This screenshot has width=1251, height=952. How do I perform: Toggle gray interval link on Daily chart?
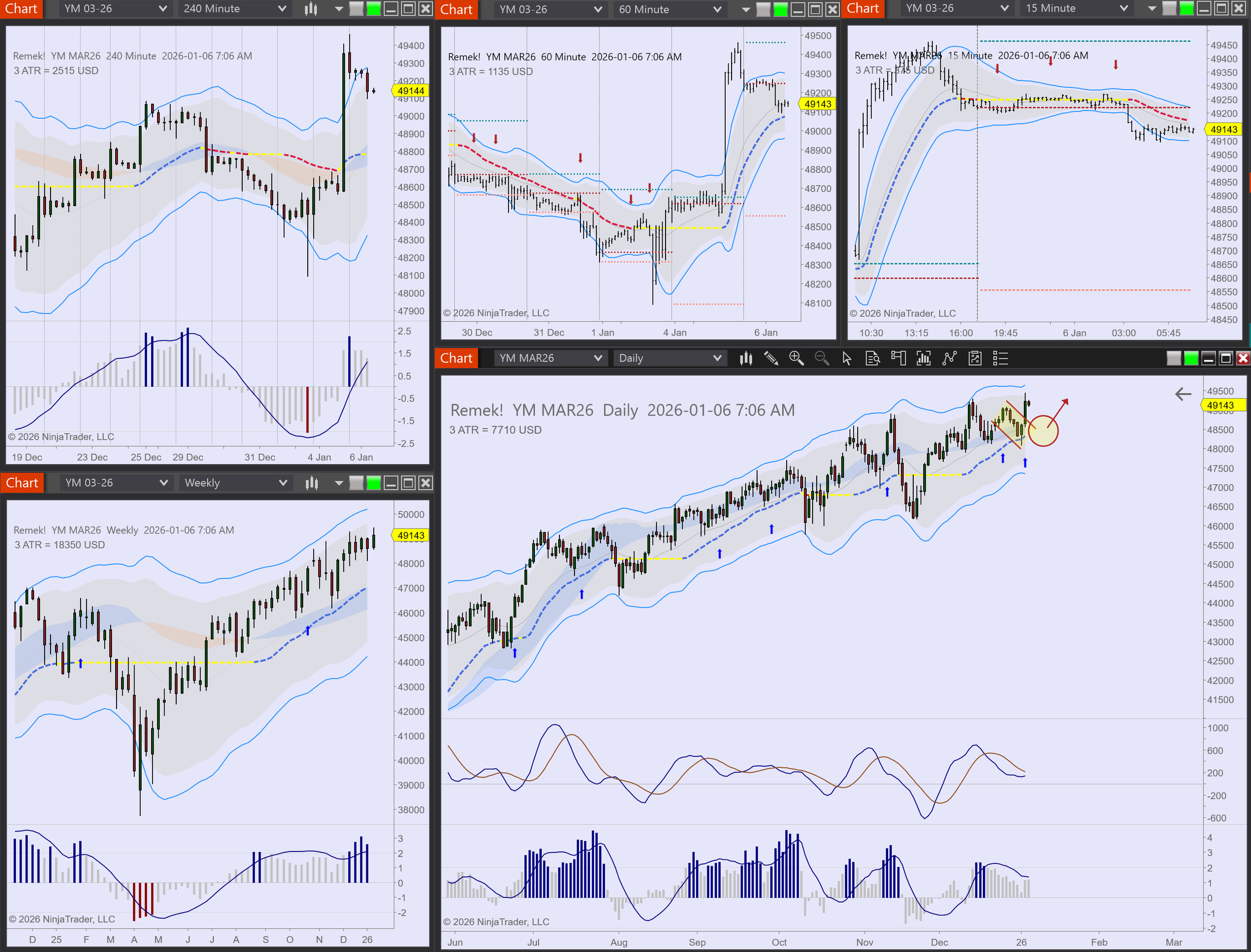(x=1174, y=358)
